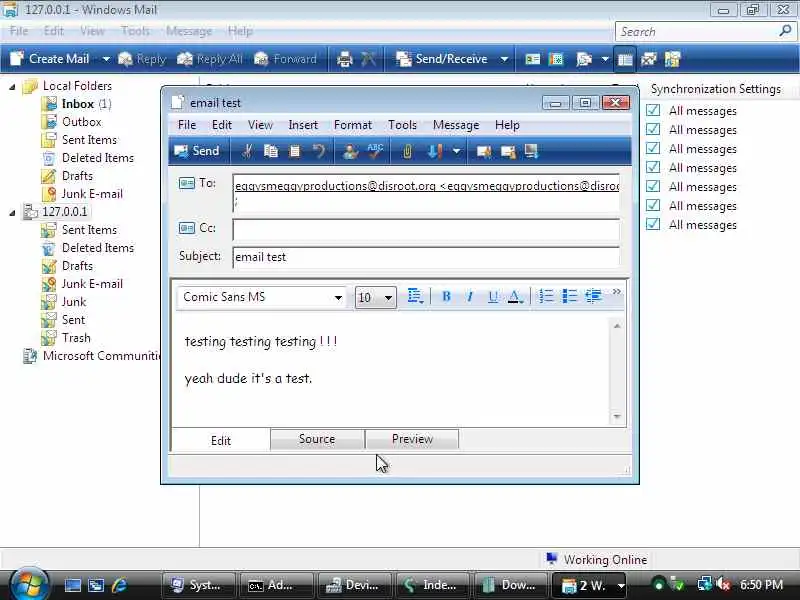The width and height of the screenshot is (800, 600).
Task: Open the Message menu in compose window
Action: click(x=456, y=125)
